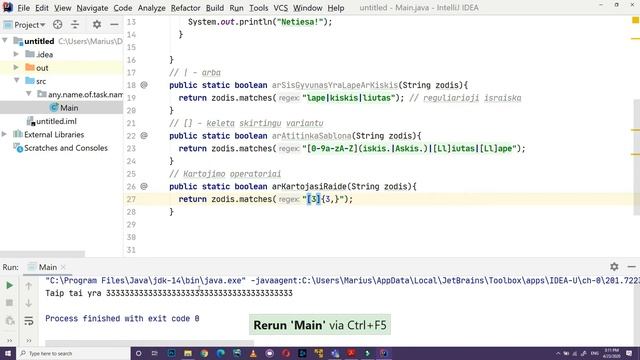Expand External Libraries node
640x360 pixels.
tap(4, 134)
